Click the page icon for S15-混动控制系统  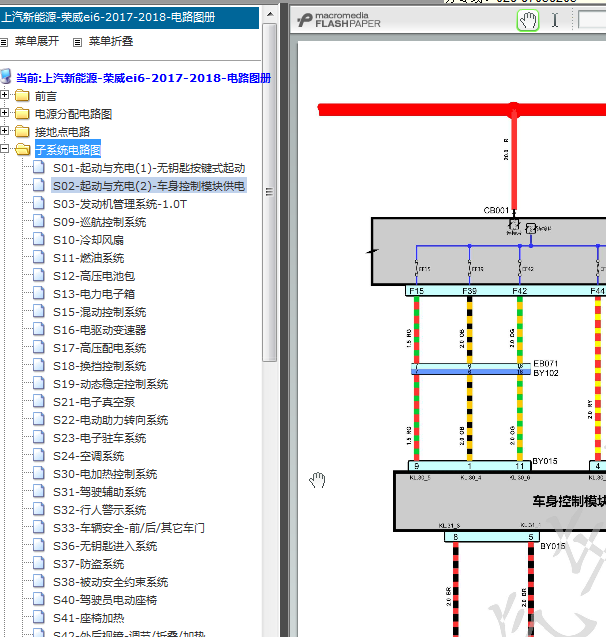tap(39, 311)
